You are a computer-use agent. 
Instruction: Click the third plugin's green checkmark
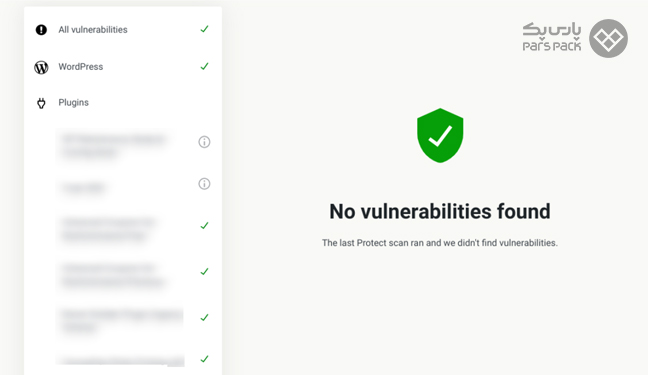(204, 225)
